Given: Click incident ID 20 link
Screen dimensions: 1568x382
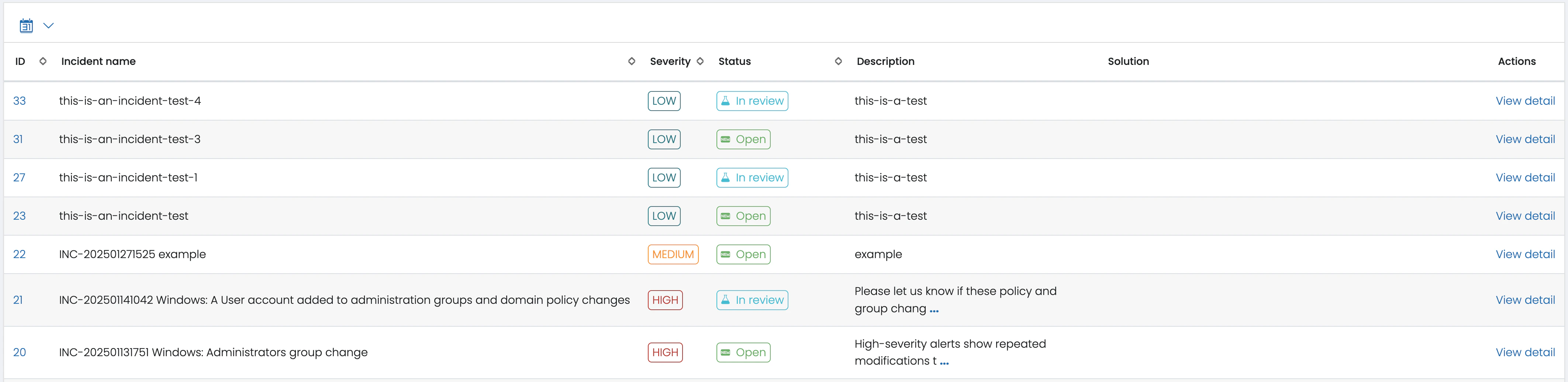Looking at the screenshot, I should (x=20, y=352).
